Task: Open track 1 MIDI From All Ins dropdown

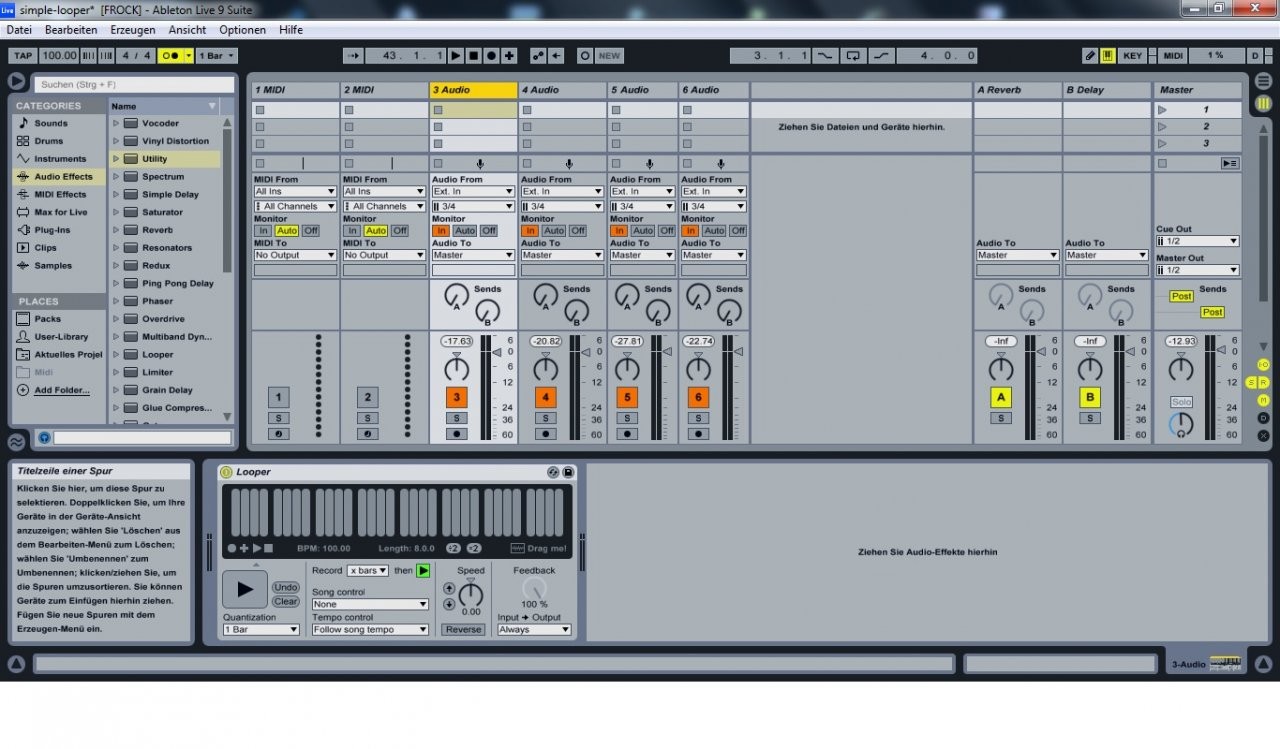Action: (294, 191)
